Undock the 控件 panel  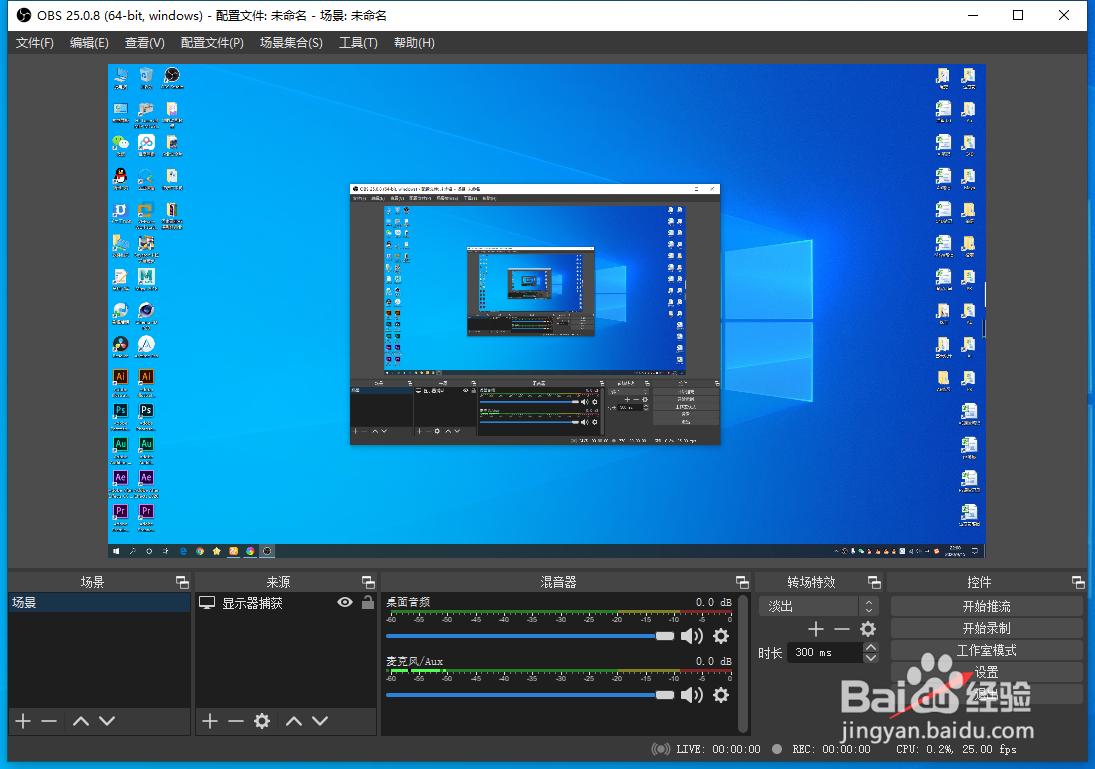click(x=1078, y=582)
